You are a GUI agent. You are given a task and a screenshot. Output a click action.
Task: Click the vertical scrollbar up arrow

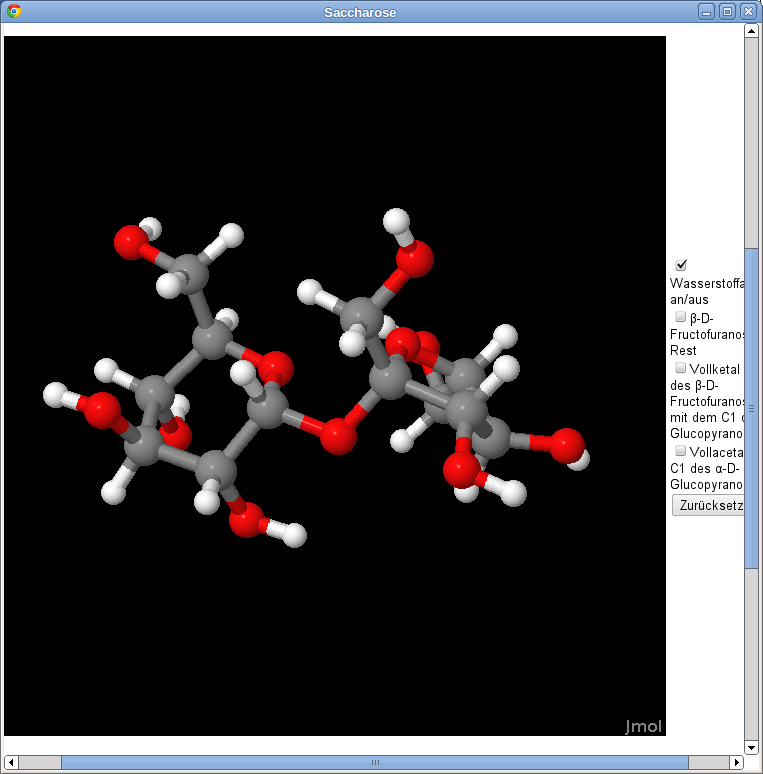click(751, 30)
